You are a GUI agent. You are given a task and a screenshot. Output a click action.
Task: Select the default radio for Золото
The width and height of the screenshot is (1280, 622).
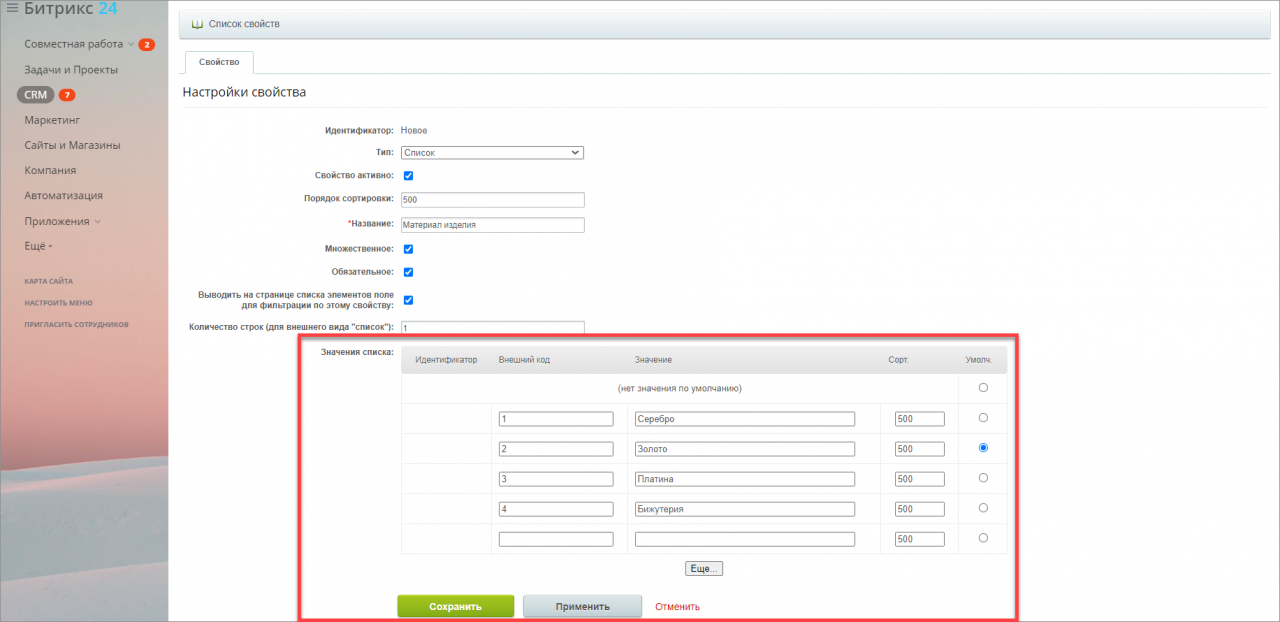[983, 448]
